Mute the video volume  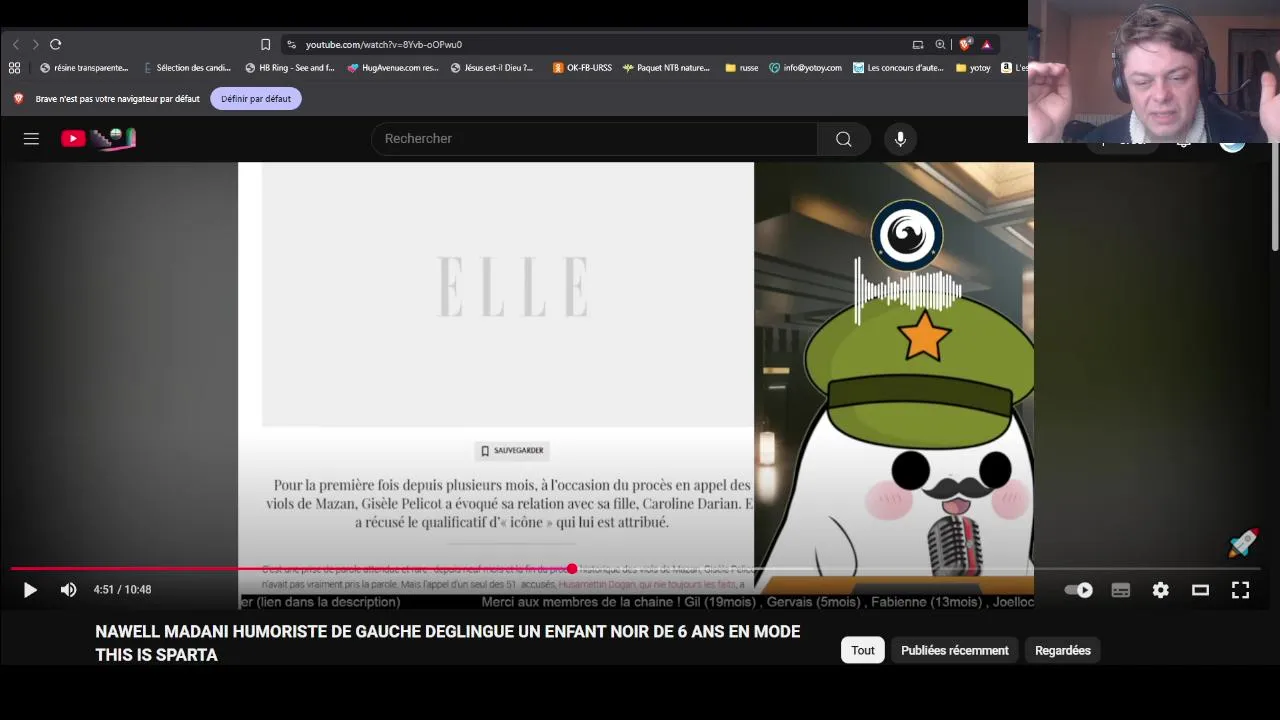pos(68,590)
